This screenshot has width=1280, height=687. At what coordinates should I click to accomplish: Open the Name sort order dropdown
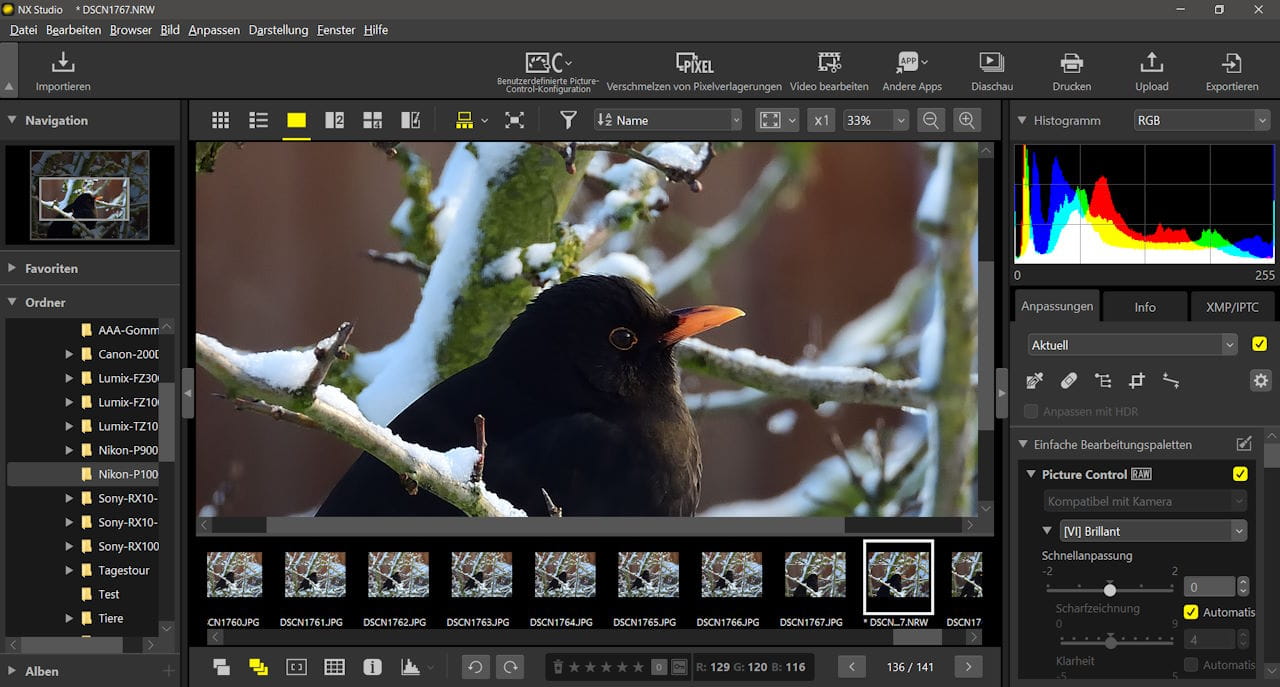tap(668, 120)
